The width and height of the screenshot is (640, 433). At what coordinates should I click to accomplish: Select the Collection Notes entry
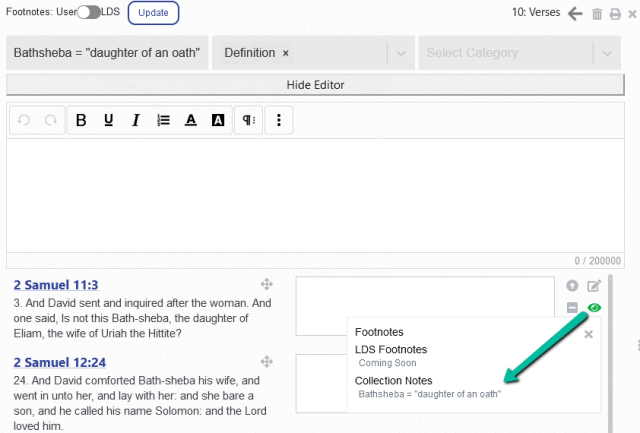pyautogui.click(x=396, y=381)
